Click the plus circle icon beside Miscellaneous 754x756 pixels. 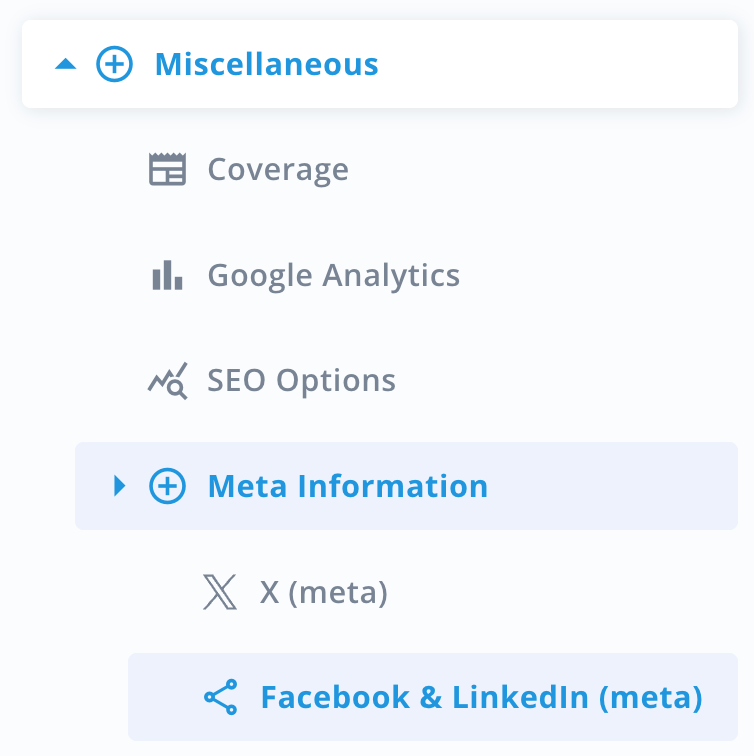[x=114, y=65]
